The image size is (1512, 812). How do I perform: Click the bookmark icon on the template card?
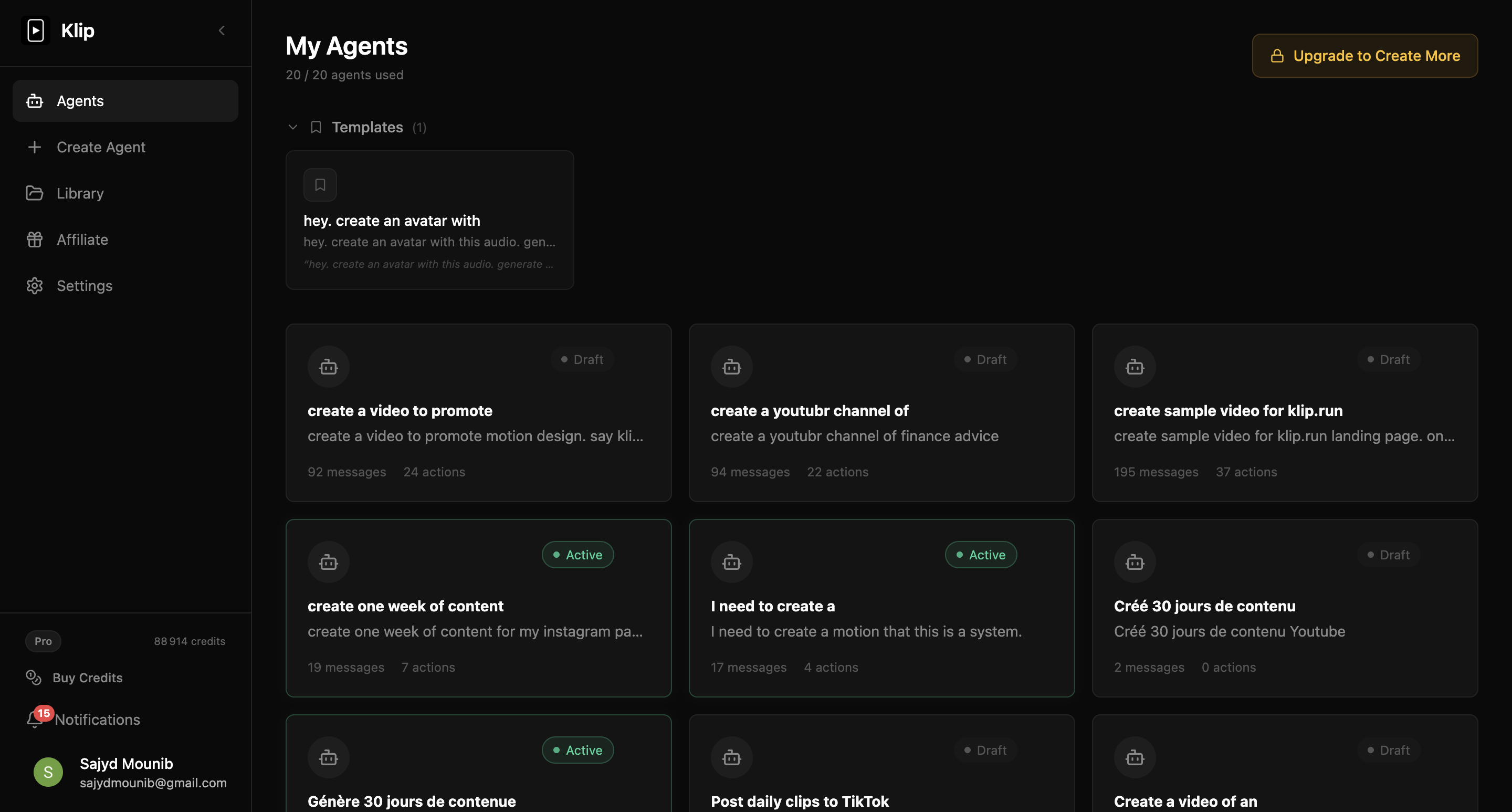(x=320, y=185)
